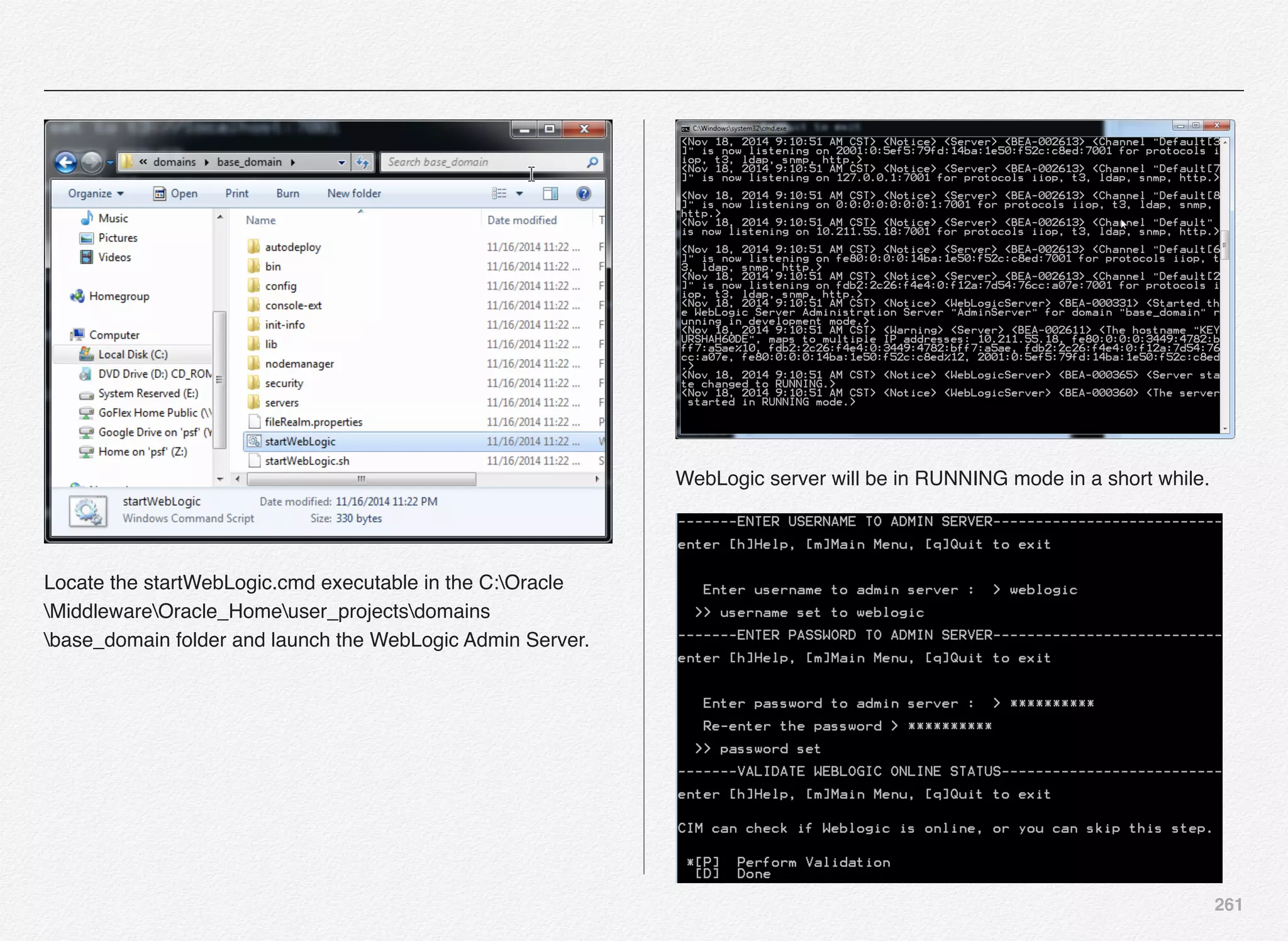Click the Back navigation arrow in Explorer
Image resolution: width=1288 pixels, height=941 pixels.
[66, 162]
